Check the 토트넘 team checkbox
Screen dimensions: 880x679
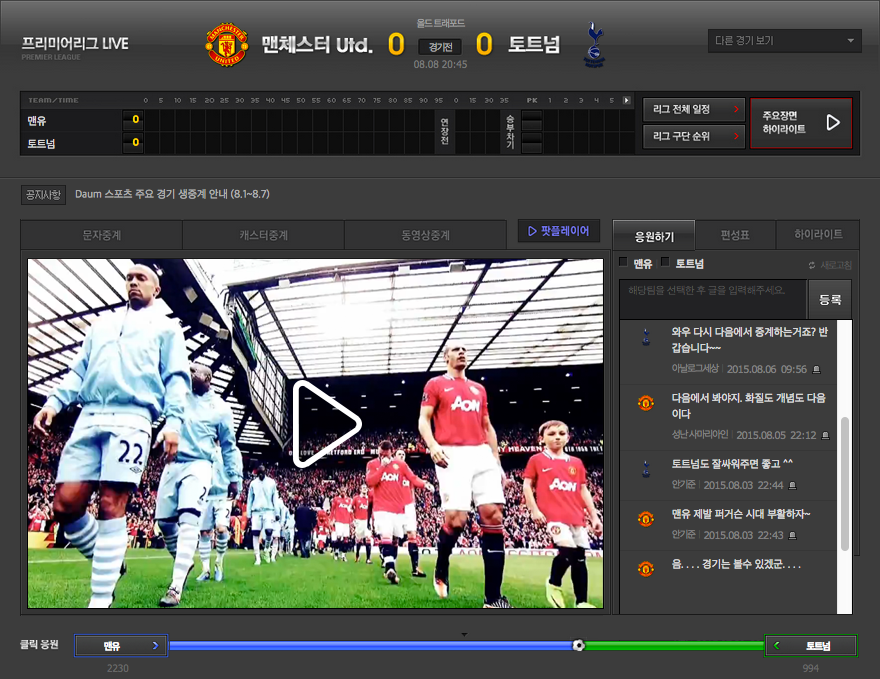(x=666, y=263)
